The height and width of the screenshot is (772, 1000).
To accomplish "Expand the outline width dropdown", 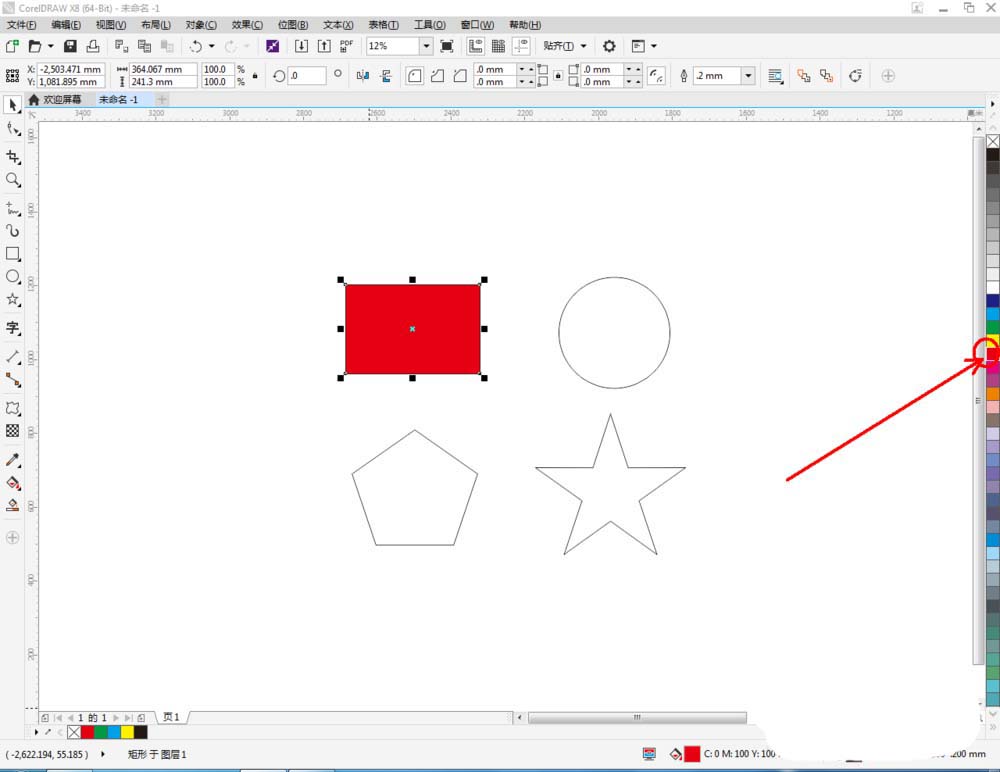I will 748,76.
